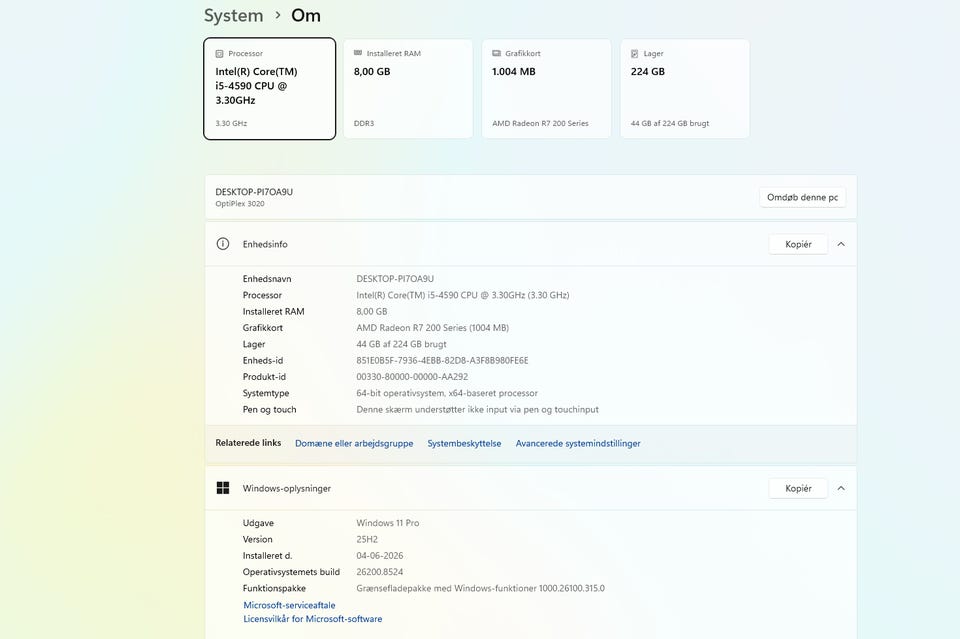960x639 pixels.
Task: Click the Processor chip icon in the top card
Action: click(x=219, y=54)
